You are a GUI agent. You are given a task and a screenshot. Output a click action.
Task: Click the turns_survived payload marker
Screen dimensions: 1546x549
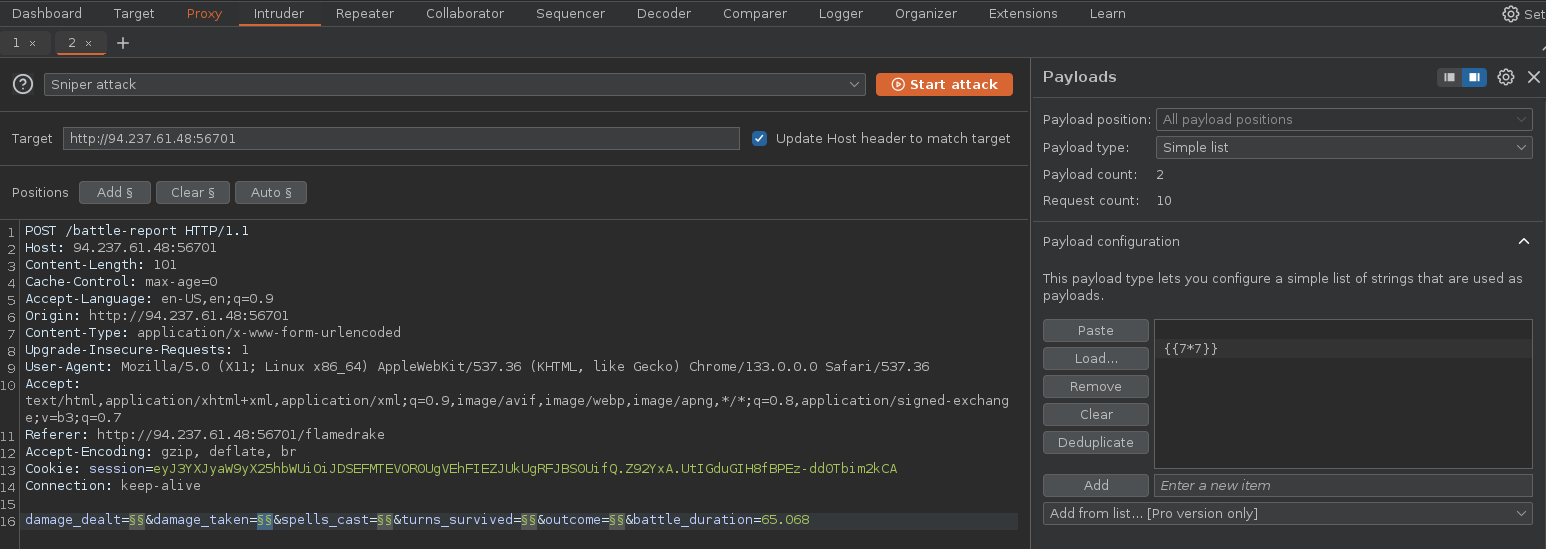[x=529, y=520]
